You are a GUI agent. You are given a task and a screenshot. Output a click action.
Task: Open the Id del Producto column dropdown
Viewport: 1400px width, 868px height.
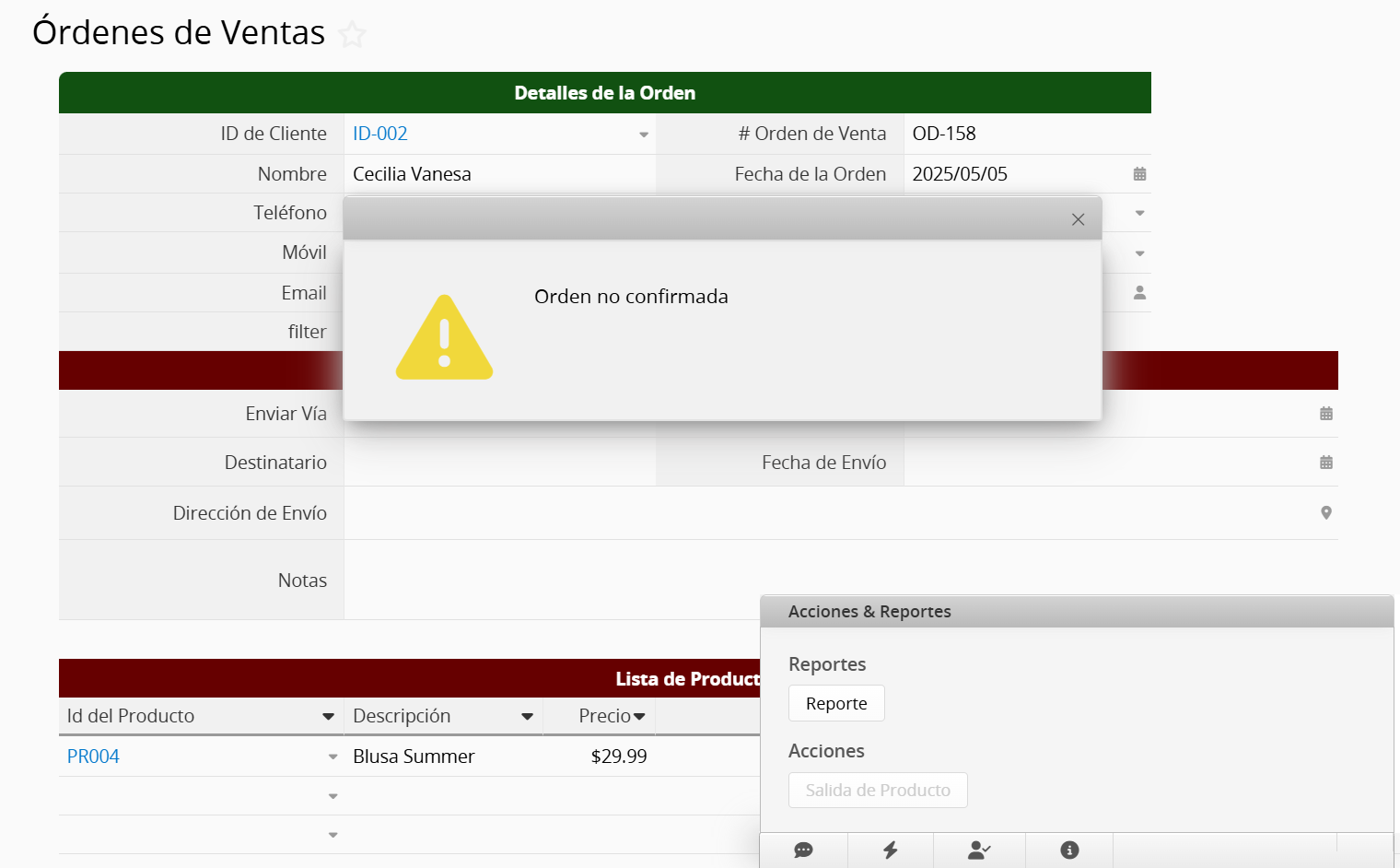[x=328, y=717]
